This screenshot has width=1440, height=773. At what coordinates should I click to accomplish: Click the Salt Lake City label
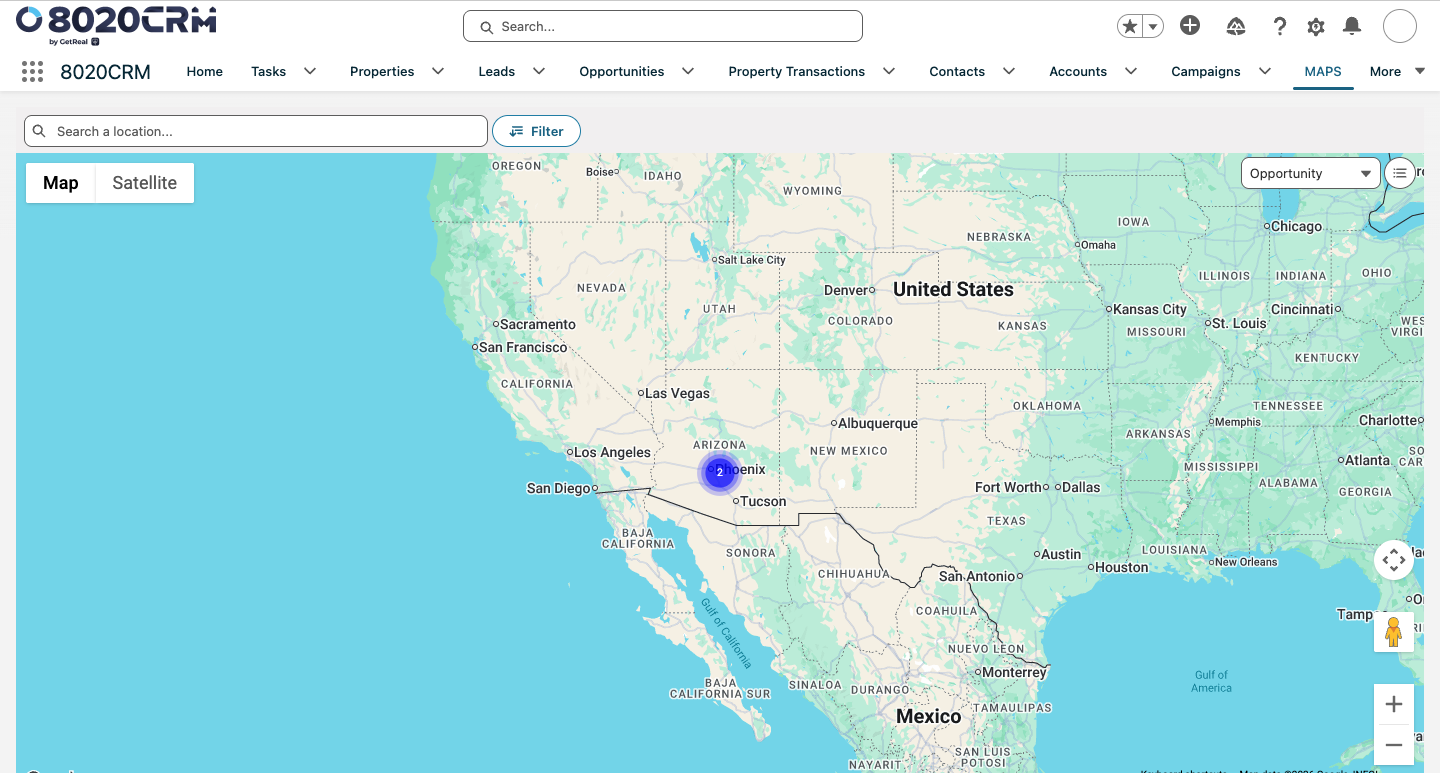[x=752, y=260]
